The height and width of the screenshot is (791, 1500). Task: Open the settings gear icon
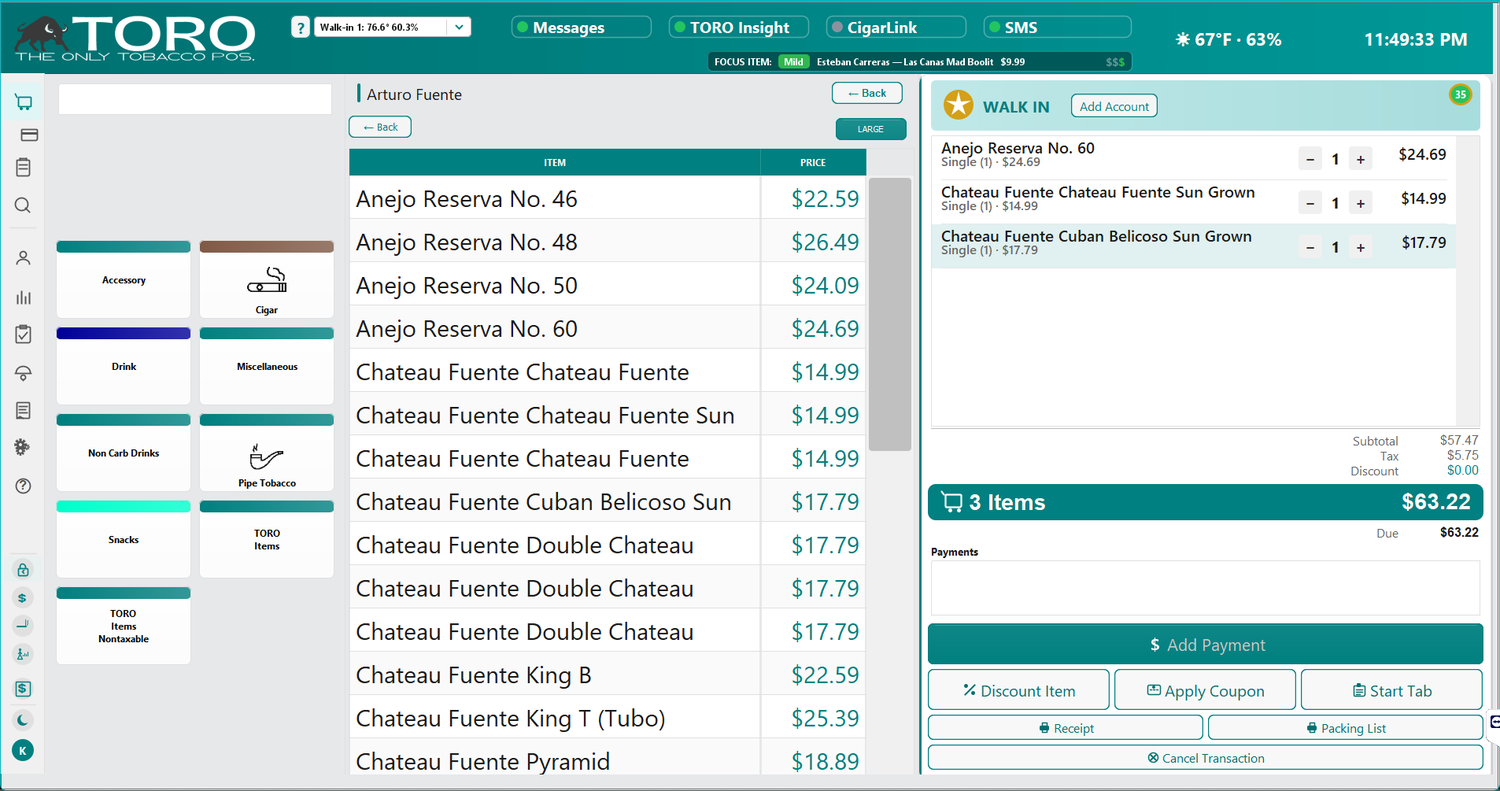23,448
